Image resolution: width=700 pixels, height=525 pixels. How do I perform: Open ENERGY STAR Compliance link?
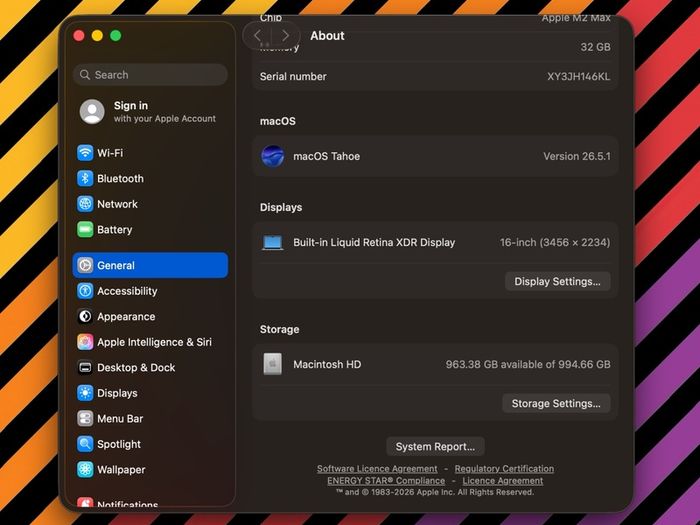(x=386, y=481)
